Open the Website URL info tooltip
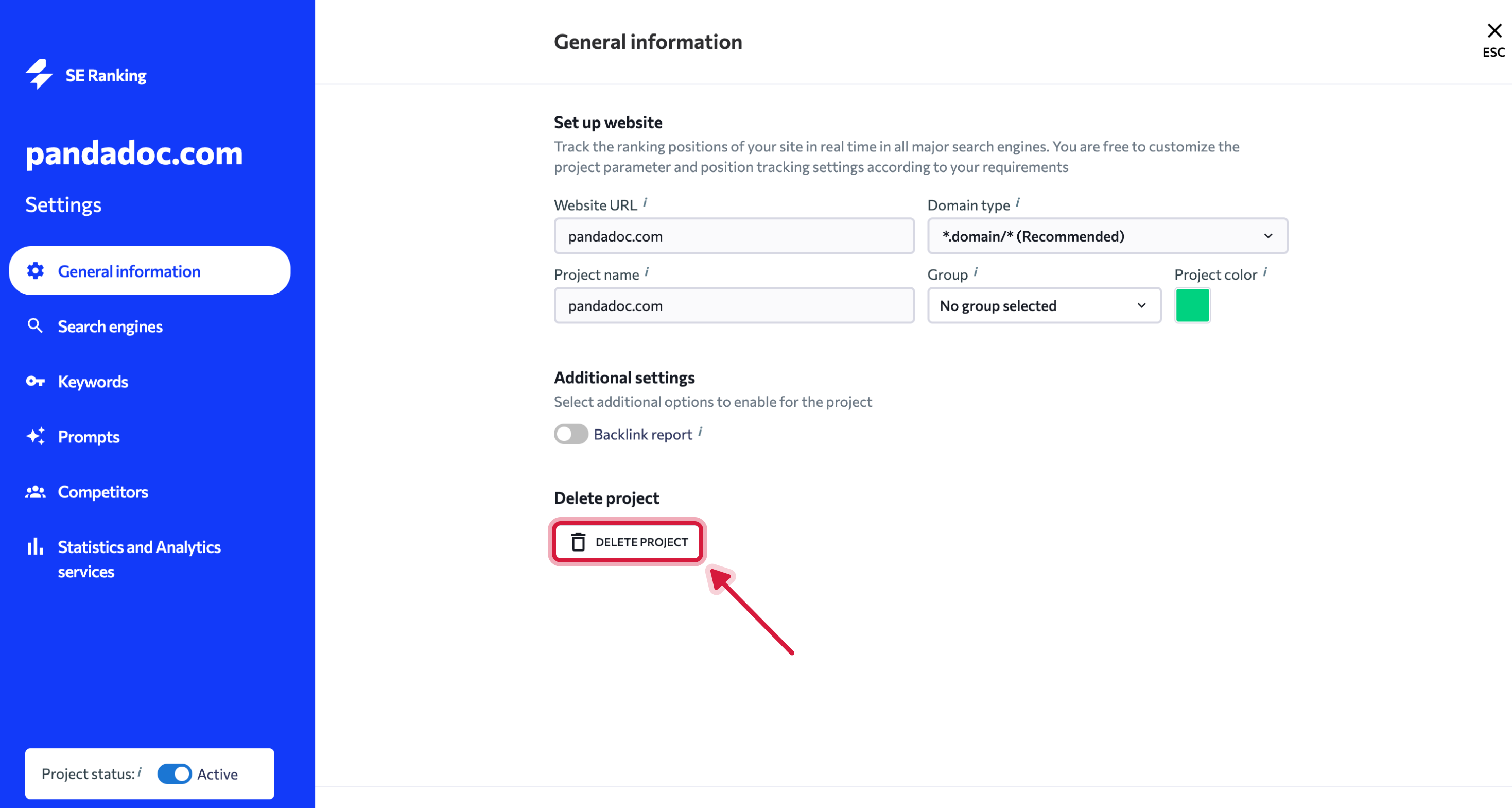The width and height of the screenshot is (1512, 808). tap(646, 201)
